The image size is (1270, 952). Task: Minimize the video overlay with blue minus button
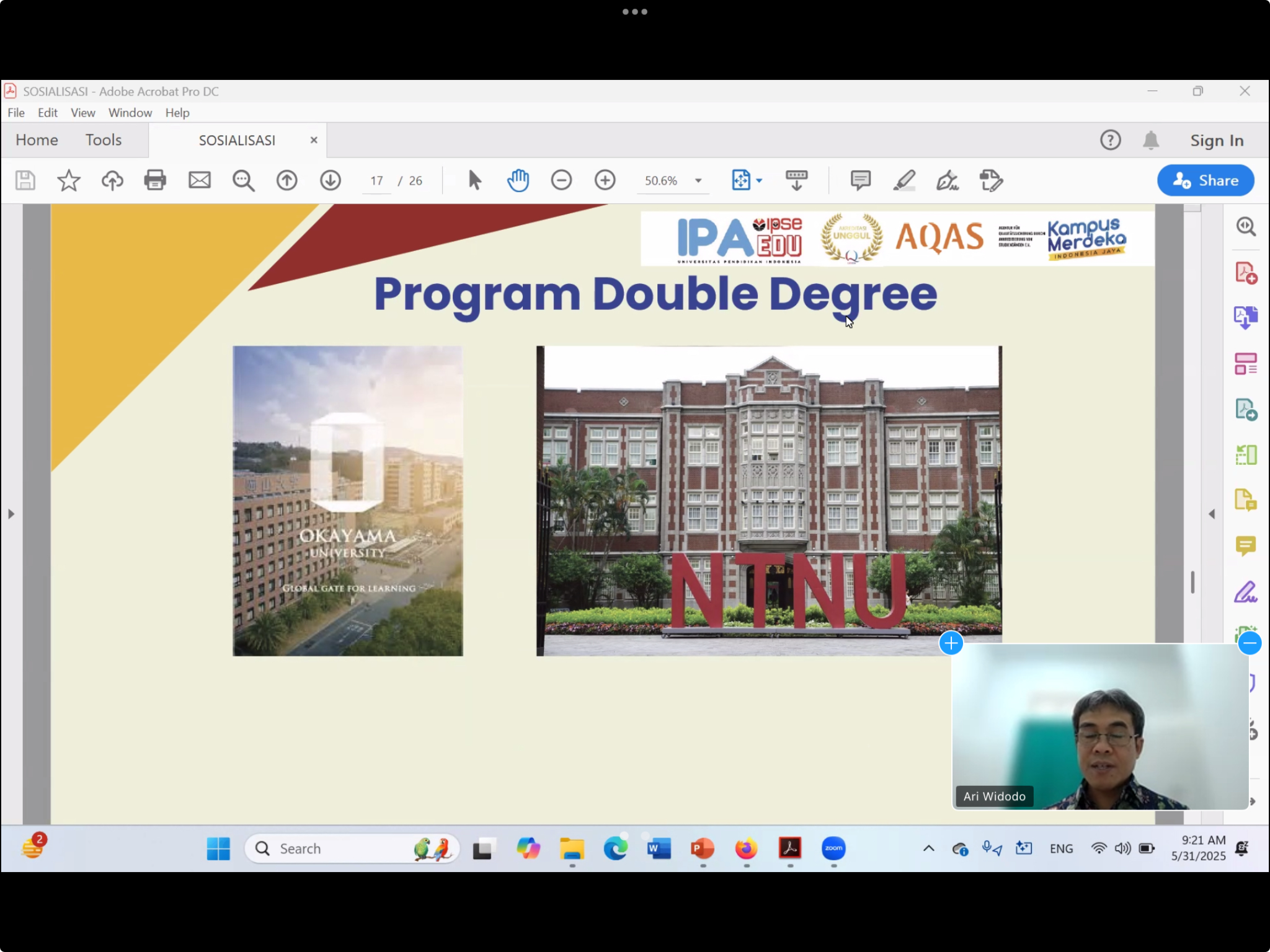(x=1250, y=643)
